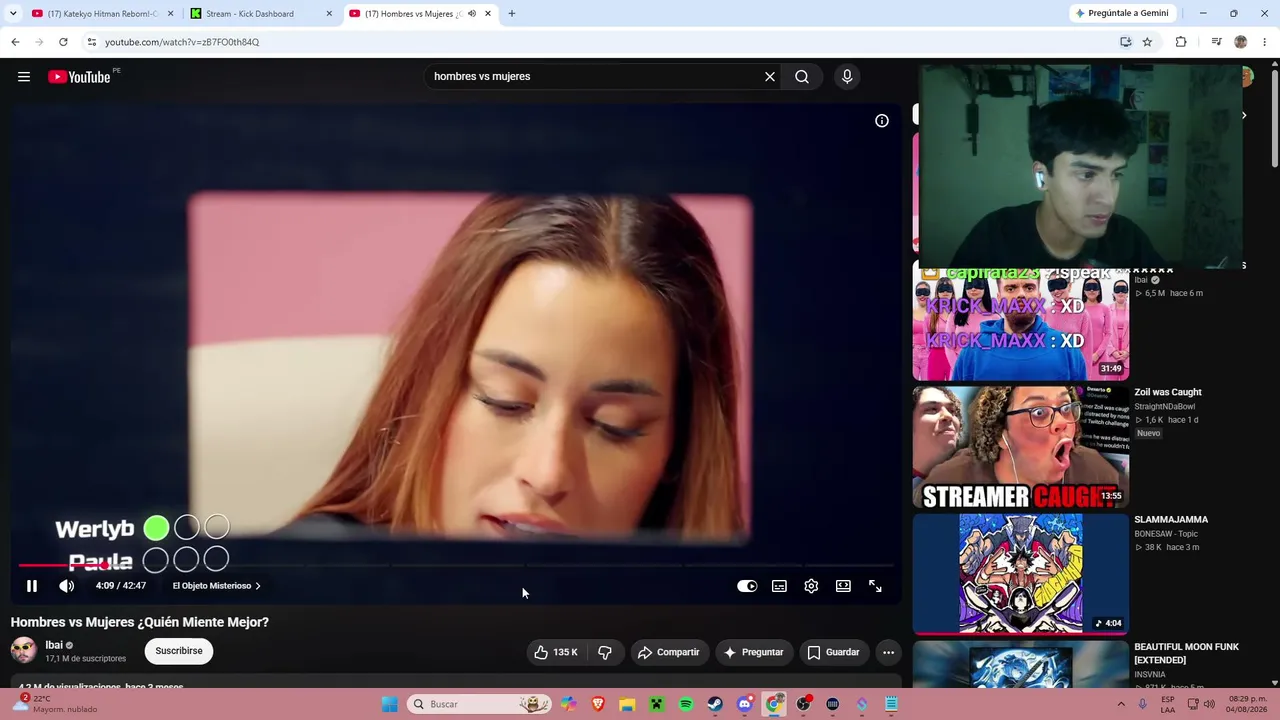Click the 'SLAMMAJAMMA' video title

(1171, 520)
